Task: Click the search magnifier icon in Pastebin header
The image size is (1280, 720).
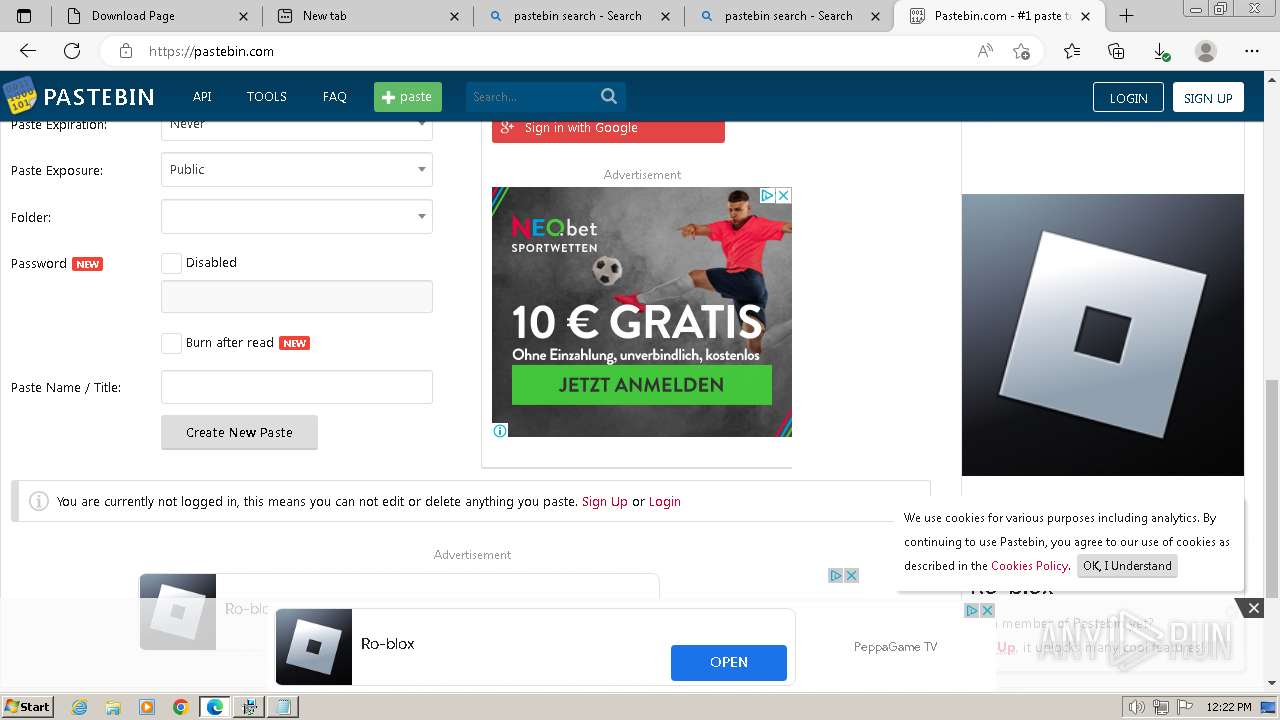Action: coord(609,96)
